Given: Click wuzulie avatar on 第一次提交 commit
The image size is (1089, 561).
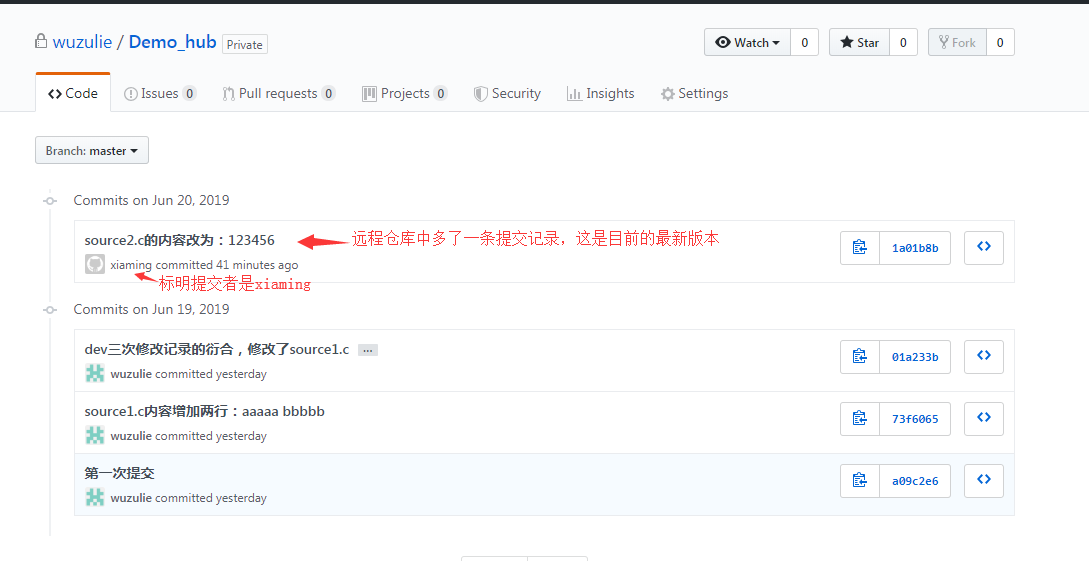Looking at the screenshot, I should 94,497.
